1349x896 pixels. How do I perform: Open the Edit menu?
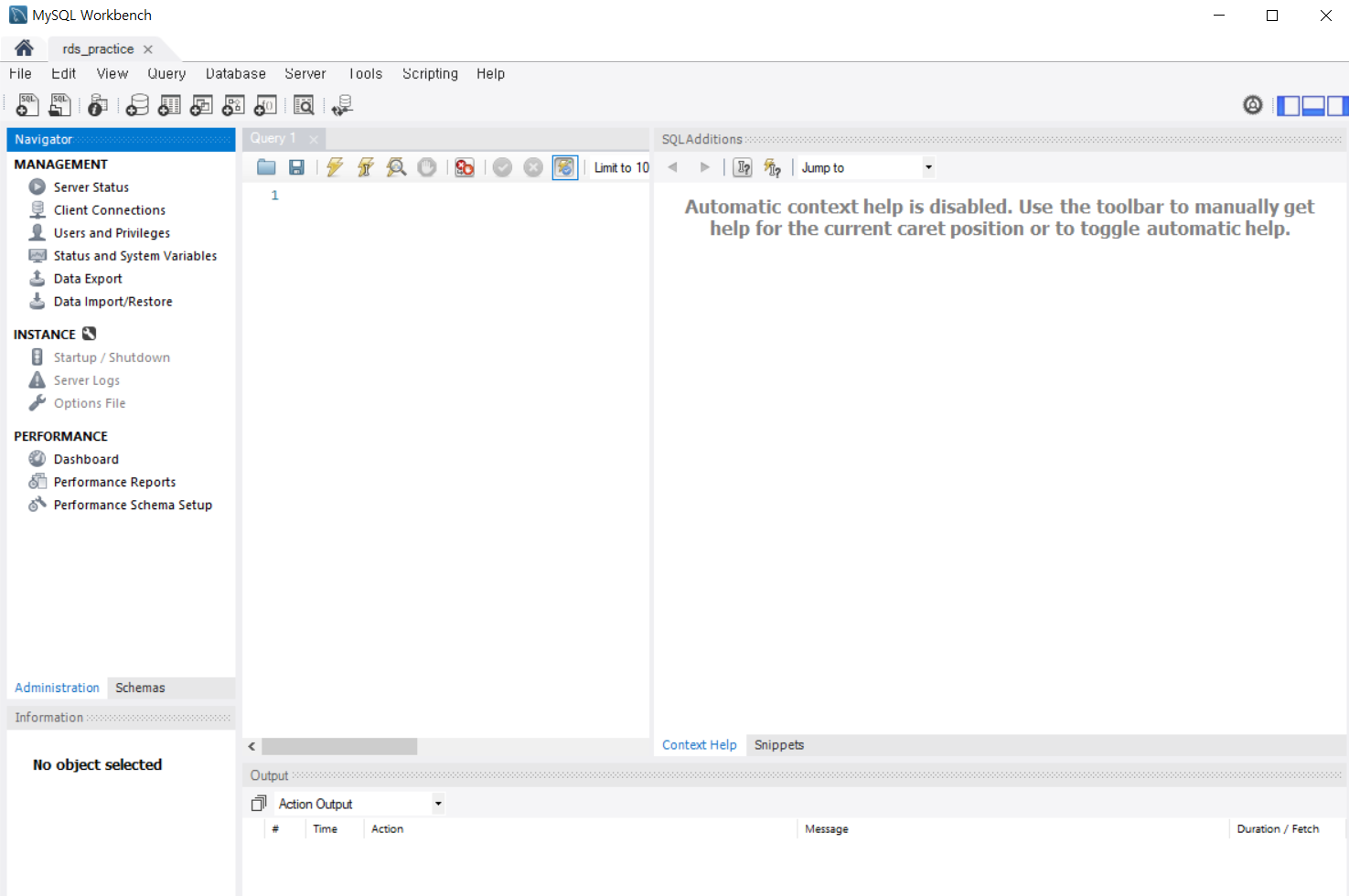(x=63, y=74)
